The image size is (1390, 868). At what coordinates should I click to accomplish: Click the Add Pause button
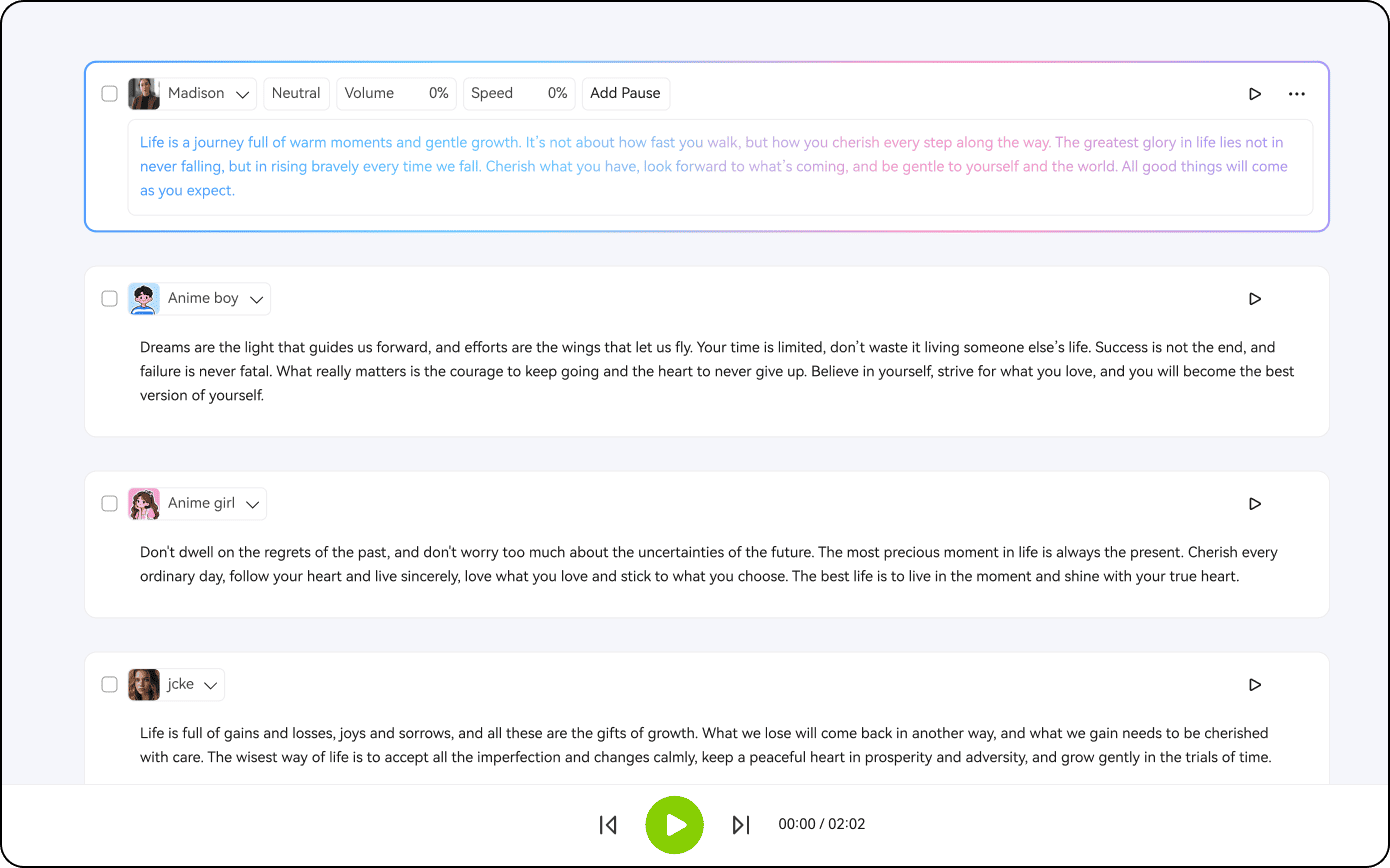point(626,93)
